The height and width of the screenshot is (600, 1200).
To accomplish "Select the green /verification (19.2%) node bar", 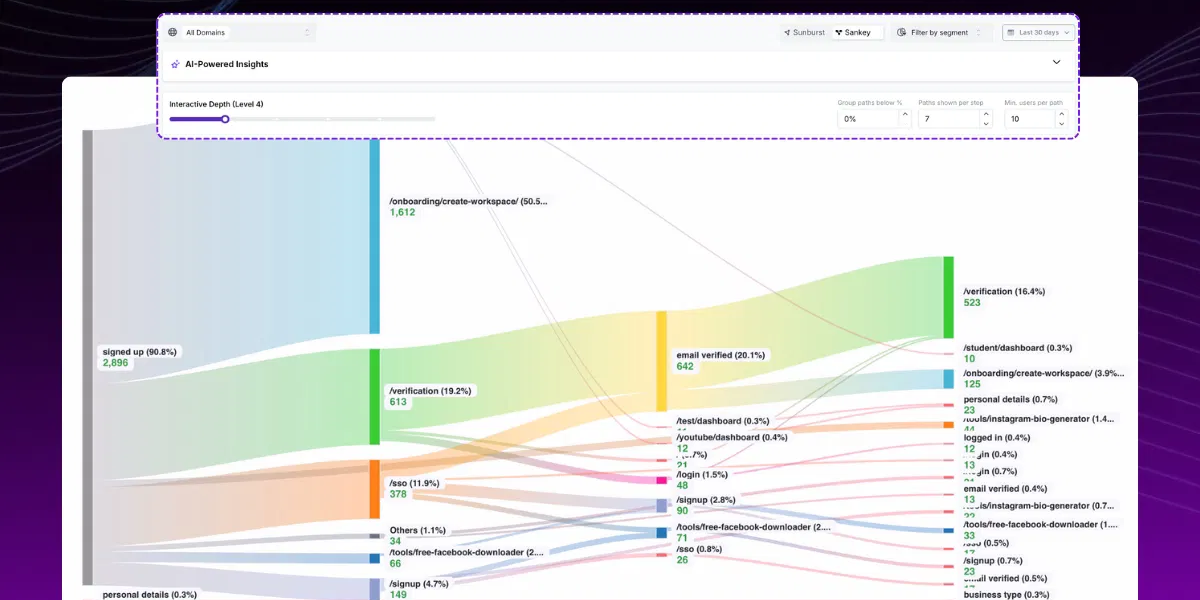I will click(375, 396).
